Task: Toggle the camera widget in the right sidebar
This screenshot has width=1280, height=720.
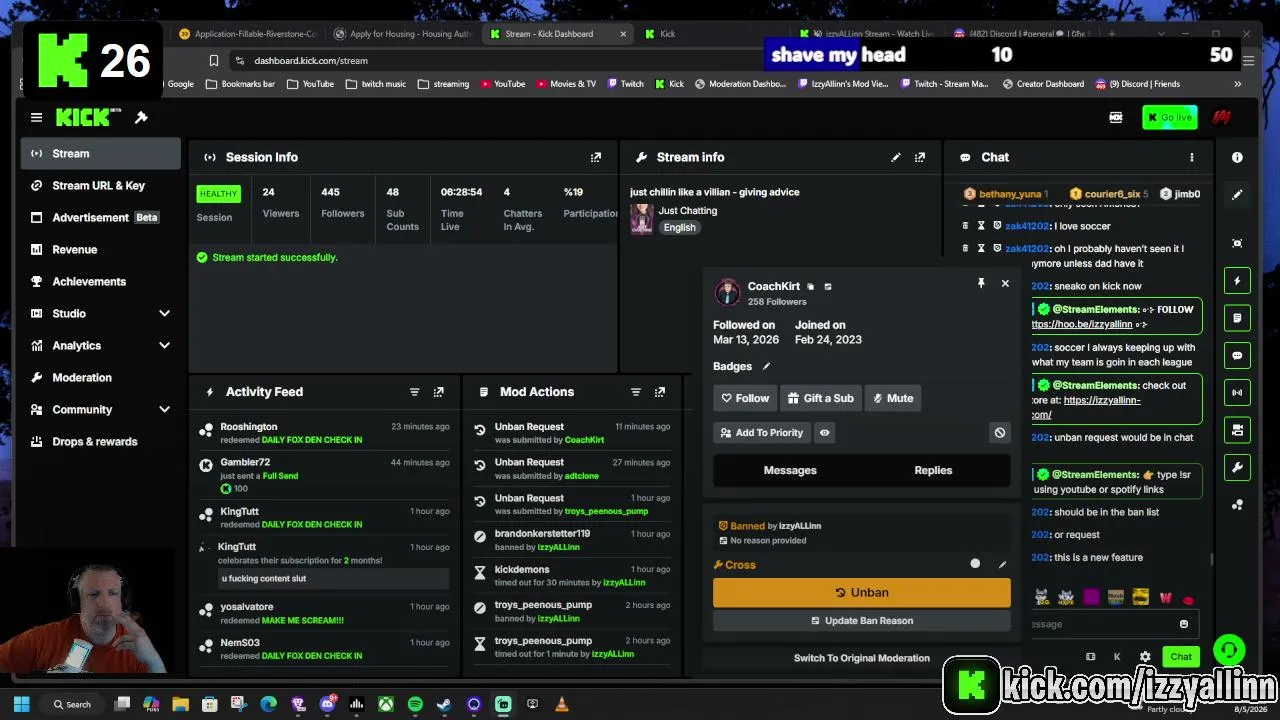Action: point(1237,430)
